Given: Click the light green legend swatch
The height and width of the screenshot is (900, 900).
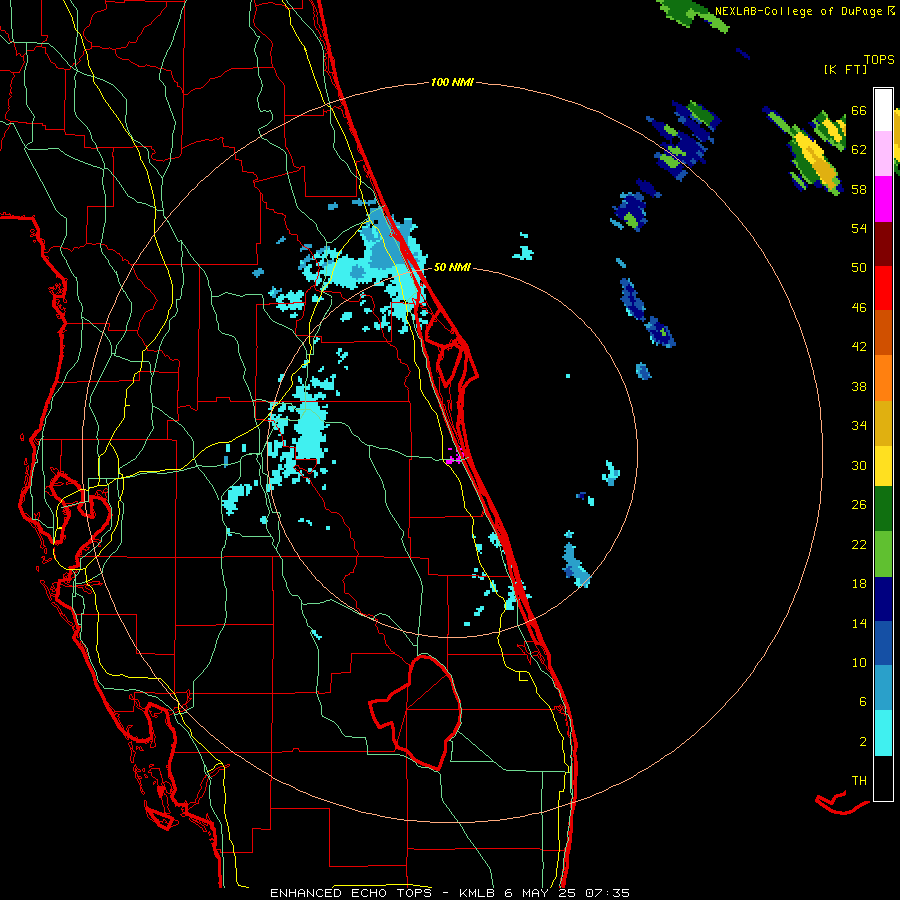Looking at the screenshot, I should click(883, 554).
